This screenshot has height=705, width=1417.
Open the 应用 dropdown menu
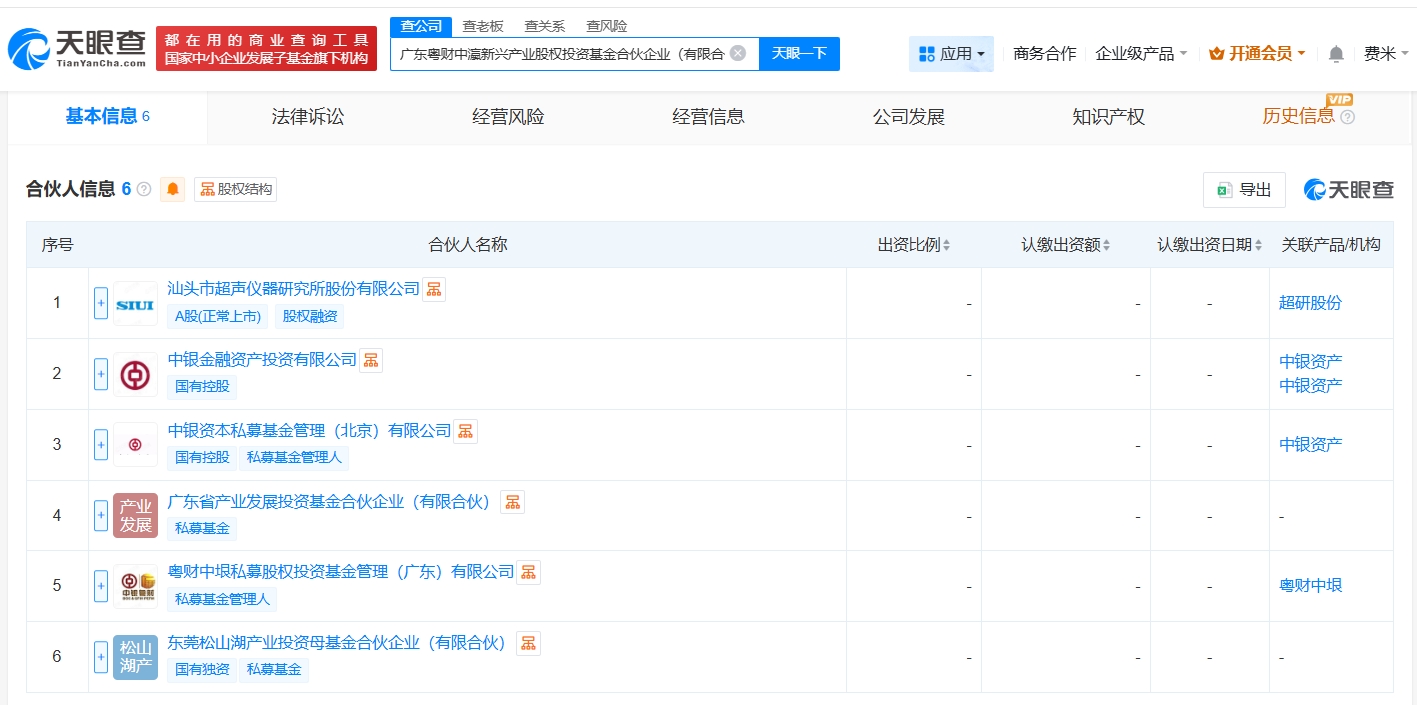(951, 54)
